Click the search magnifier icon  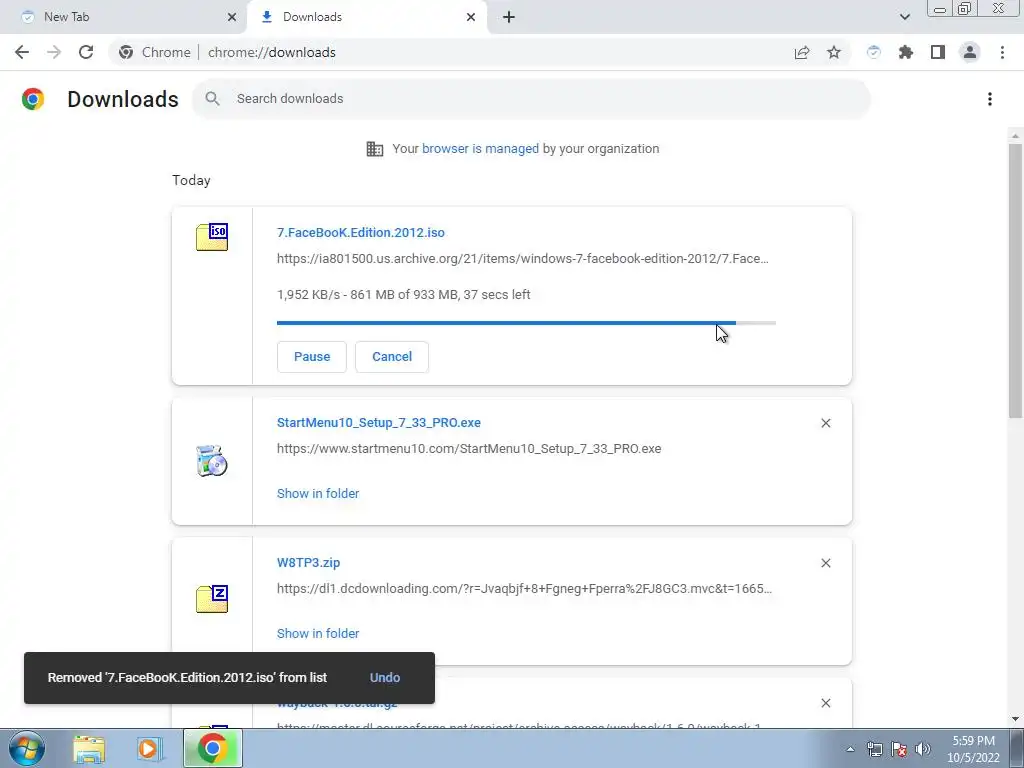212,99
